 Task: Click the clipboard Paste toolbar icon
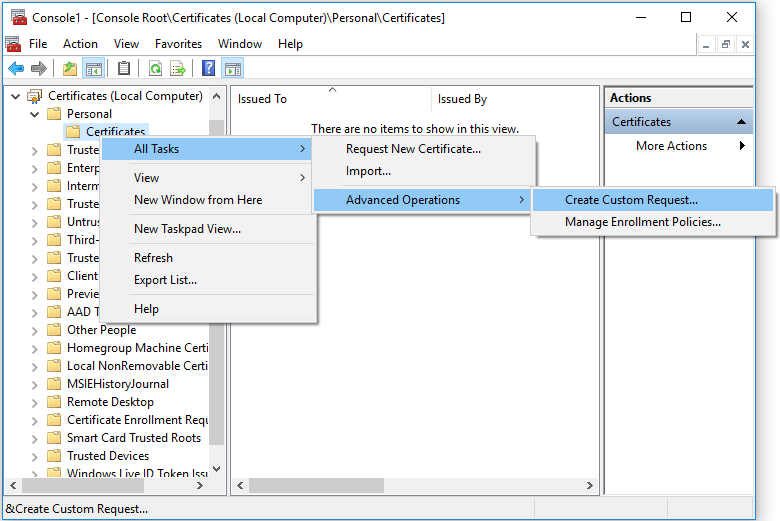coord(124,68)
